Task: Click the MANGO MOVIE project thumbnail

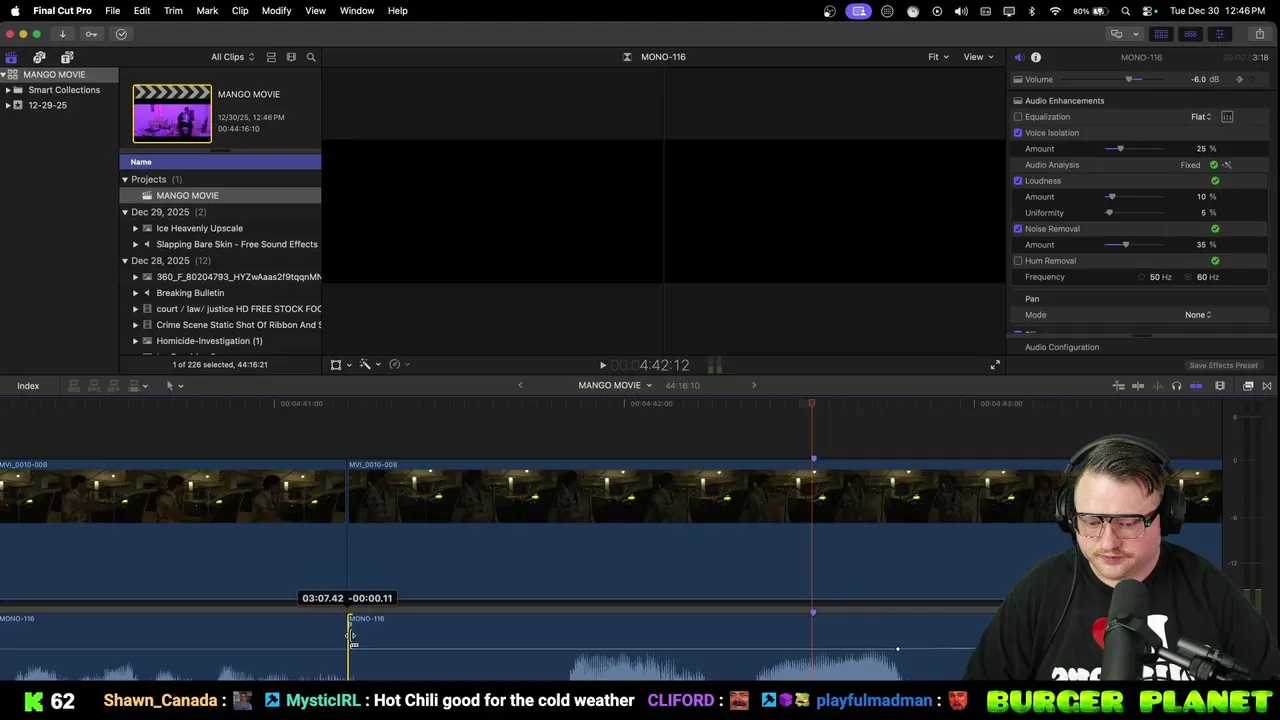Action: click(172, 113)
